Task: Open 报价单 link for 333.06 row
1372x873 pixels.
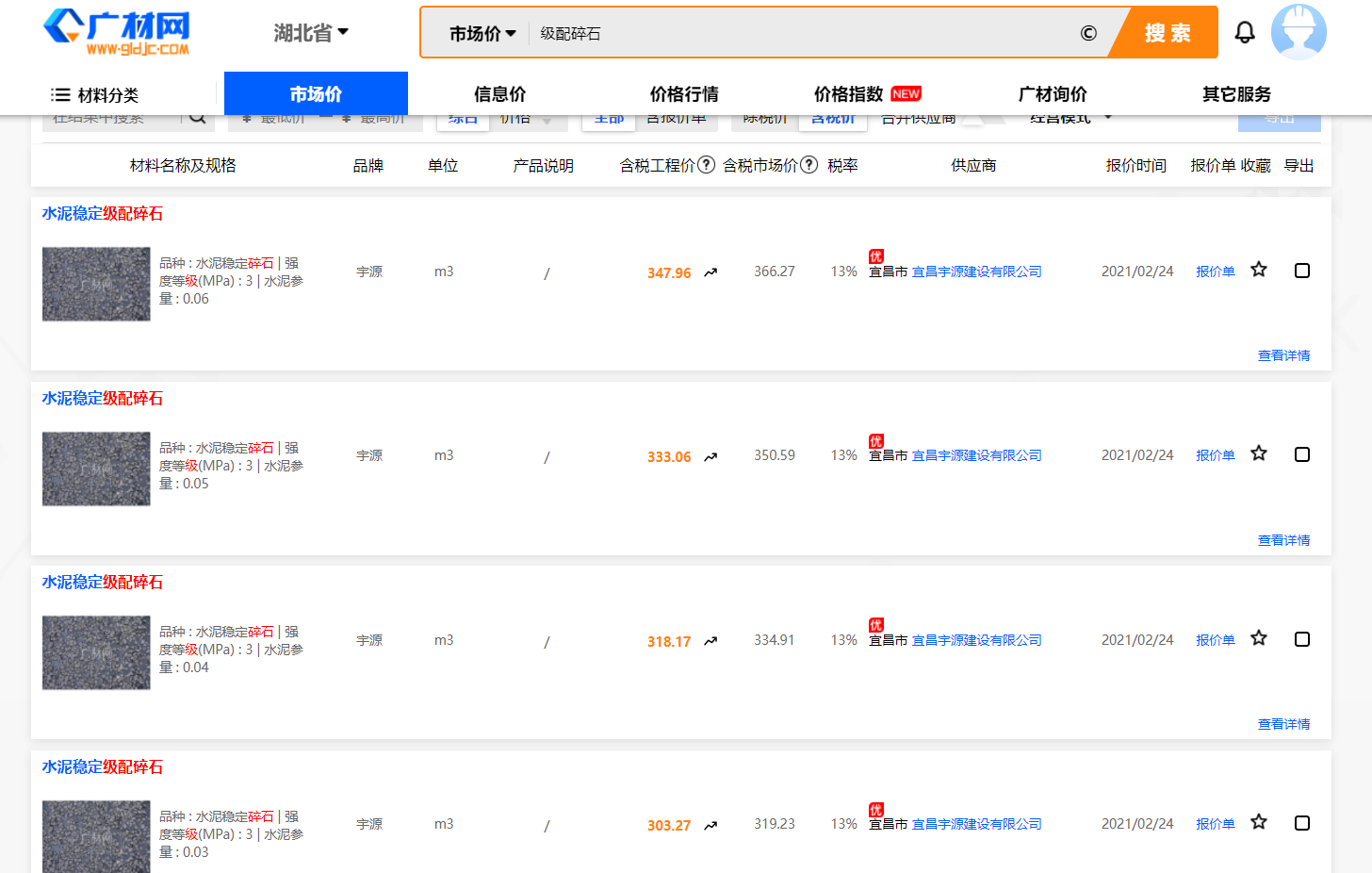Action: [1216, 455]
